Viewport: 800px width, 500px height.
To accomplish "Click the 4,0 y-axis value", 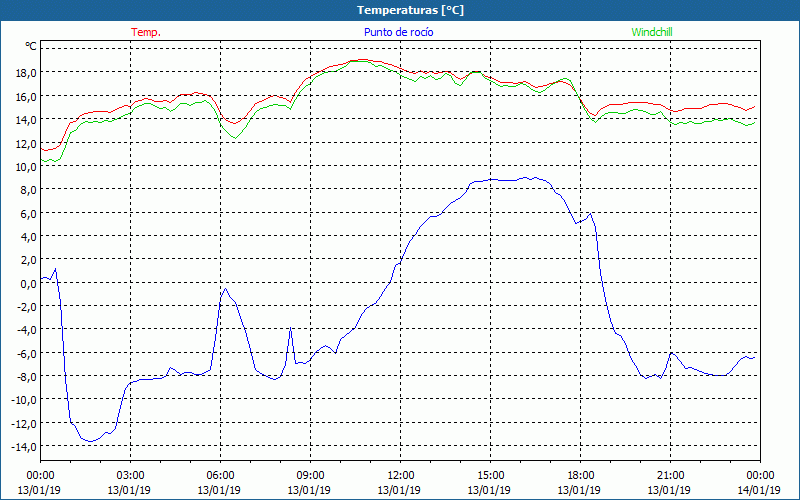I will click(x=29, y=237).
